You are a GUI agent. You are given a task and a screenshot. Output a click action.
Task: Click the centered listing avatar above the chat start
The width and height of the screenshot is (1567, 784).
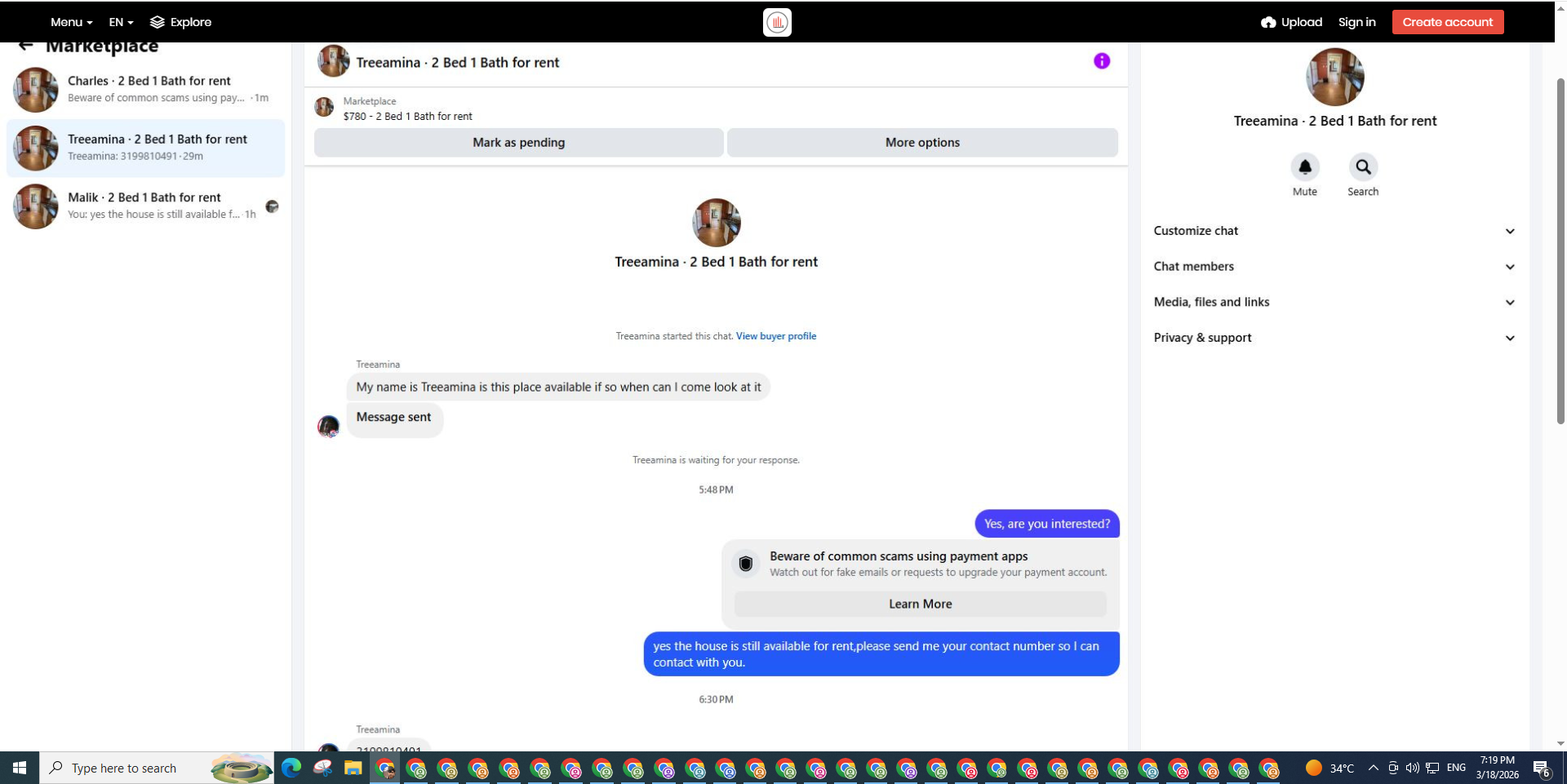pyautogui.click(x=717, y=223)
